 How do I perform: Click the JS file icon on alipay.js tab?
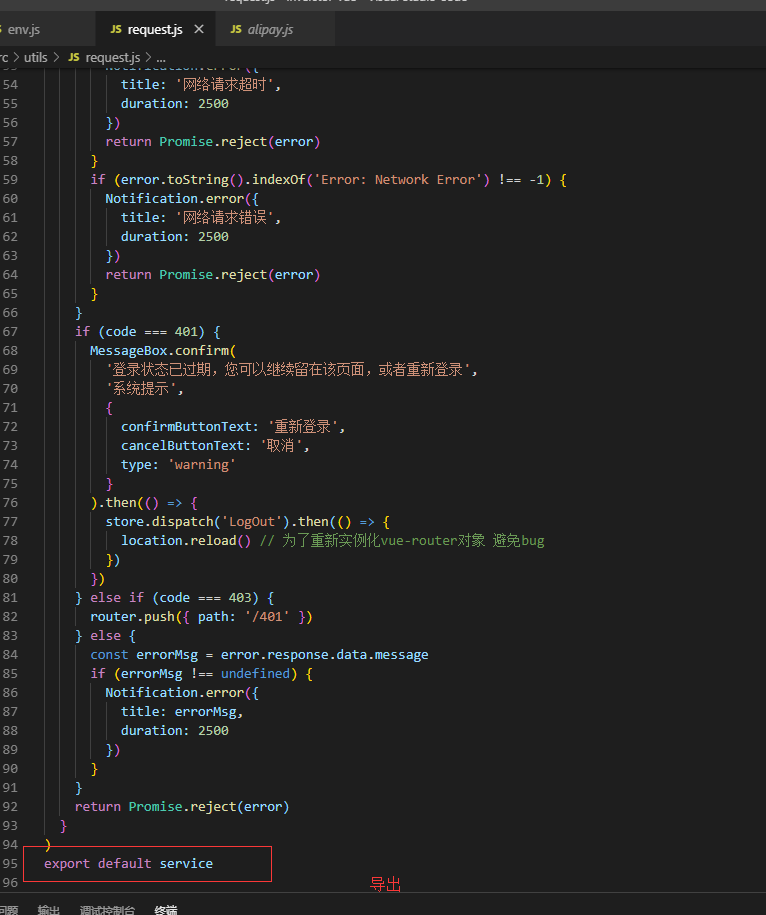click(236, 30)
